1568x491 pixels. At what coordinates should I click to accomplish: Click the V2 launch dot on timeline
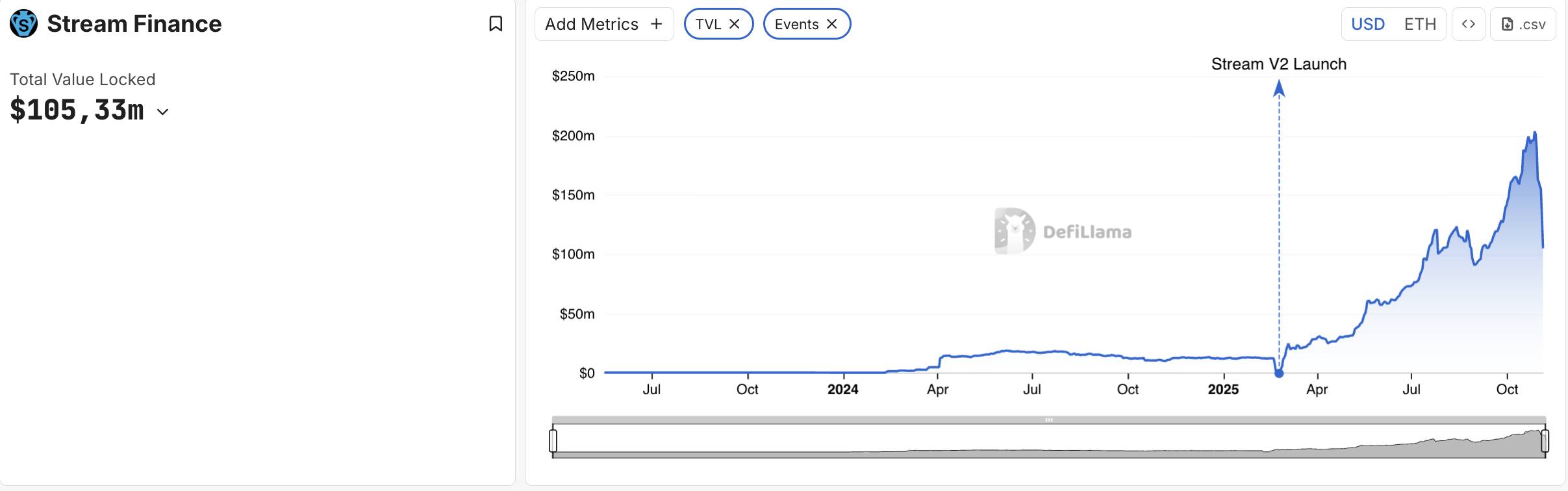click(x=1279, y=373)
